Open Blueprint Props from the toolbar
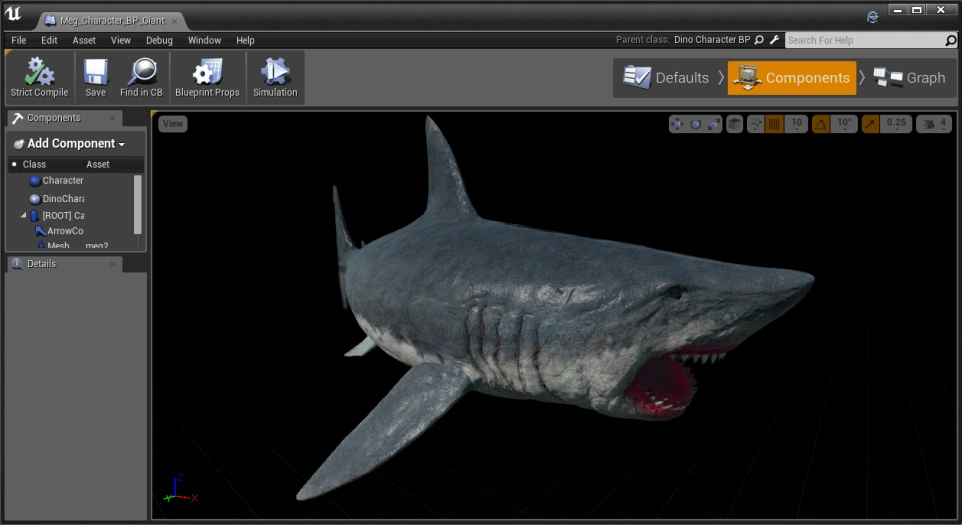 tap(207, 73)
